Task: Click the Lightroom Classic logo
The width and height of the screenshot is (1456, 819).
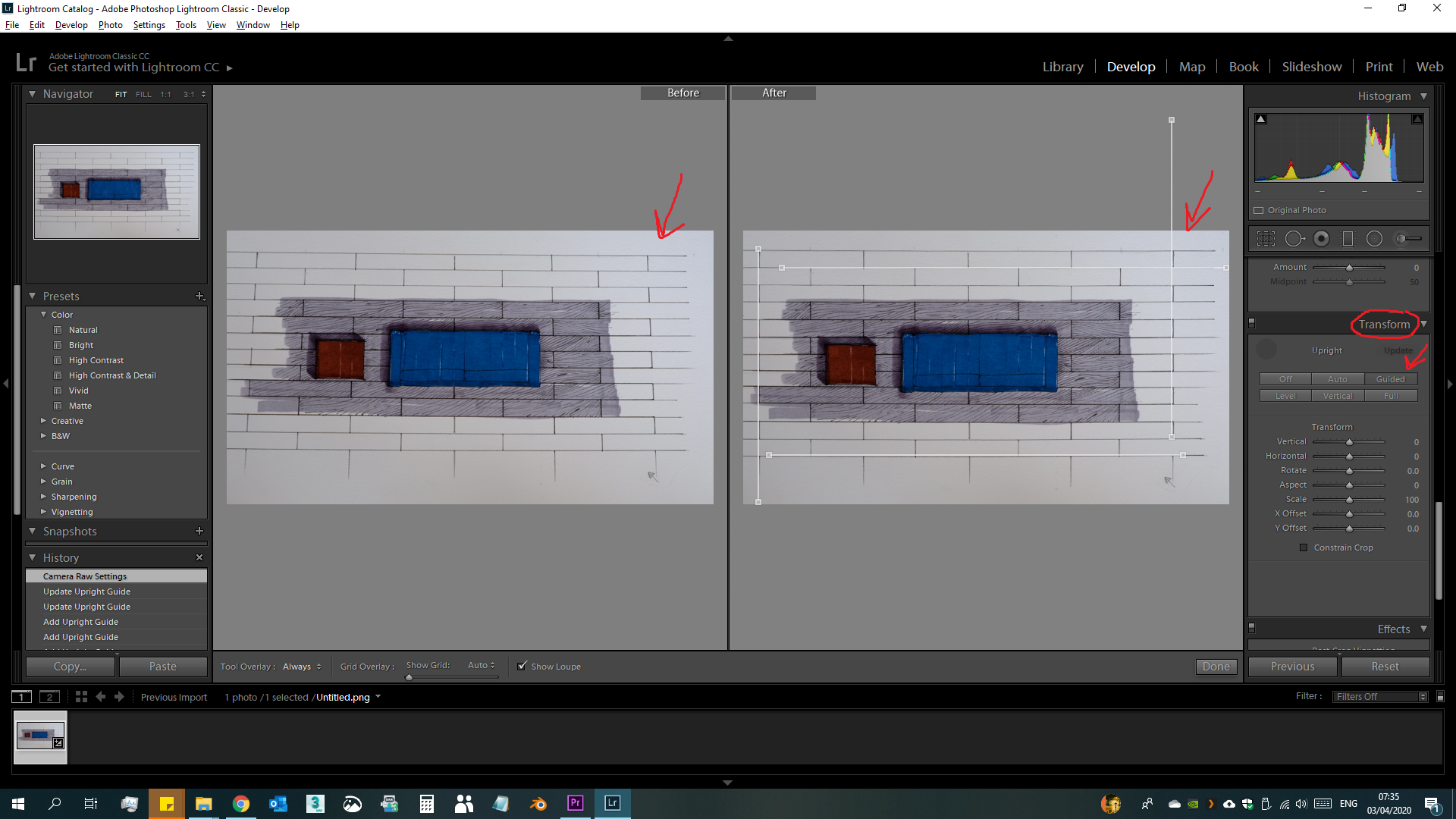Action: [x=25, y=61]
